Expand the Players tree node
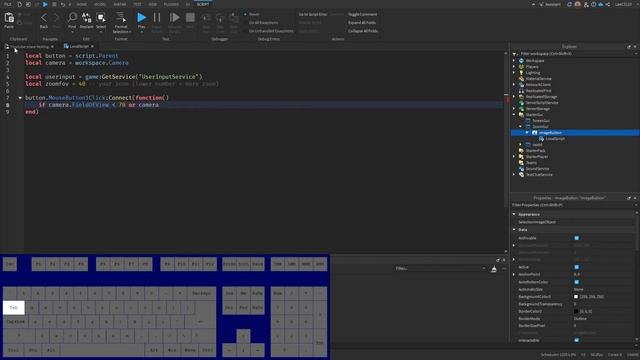This screenshot has width=640, height=360. 514,67
